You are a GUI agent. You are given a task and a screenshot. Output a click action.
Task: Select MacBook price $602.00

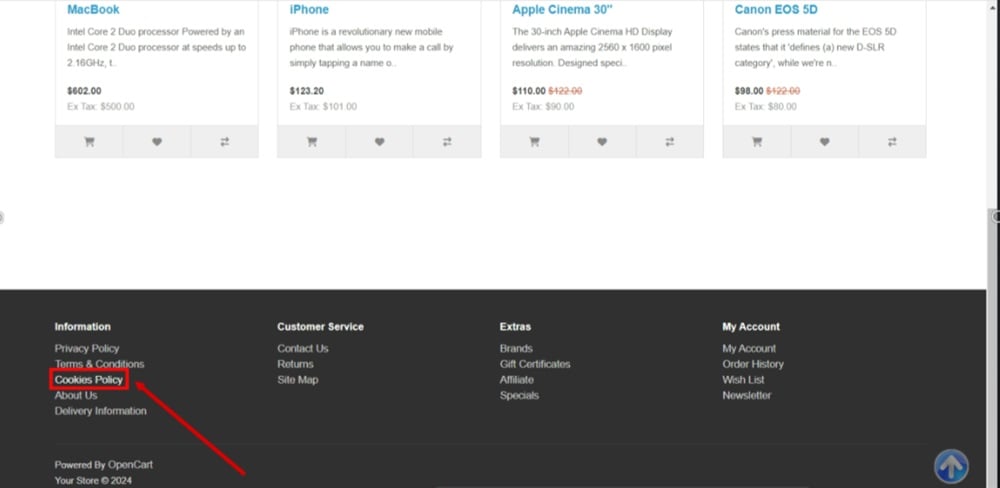[84, 91]
